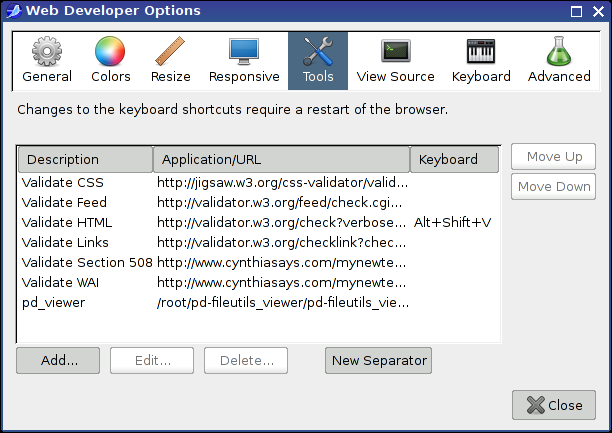612x433 pixels.
Task: Select the Validate CSS row
Action: [258, 182]
